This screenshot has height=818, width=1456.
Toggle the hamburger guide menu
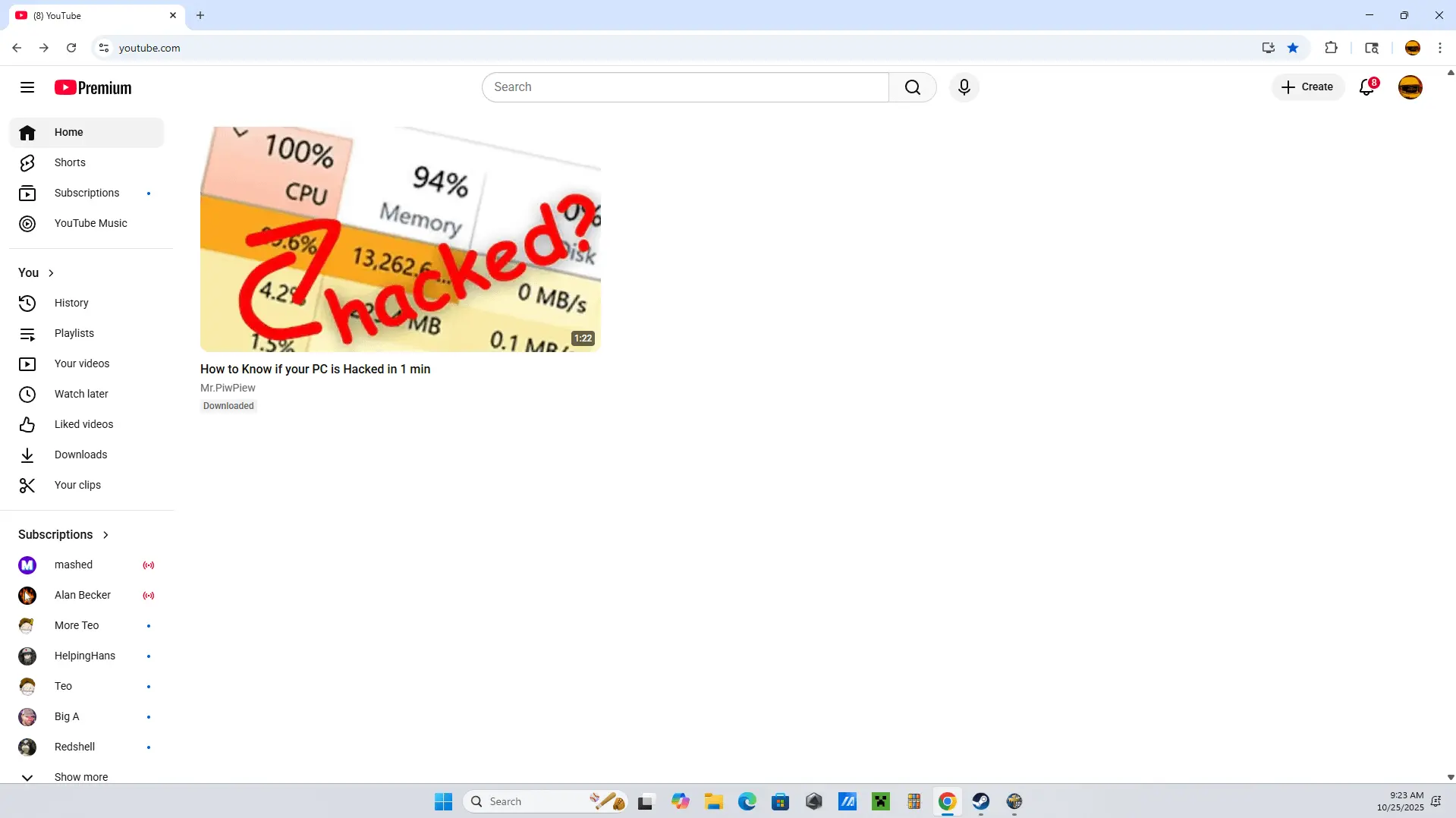point(27,87)
